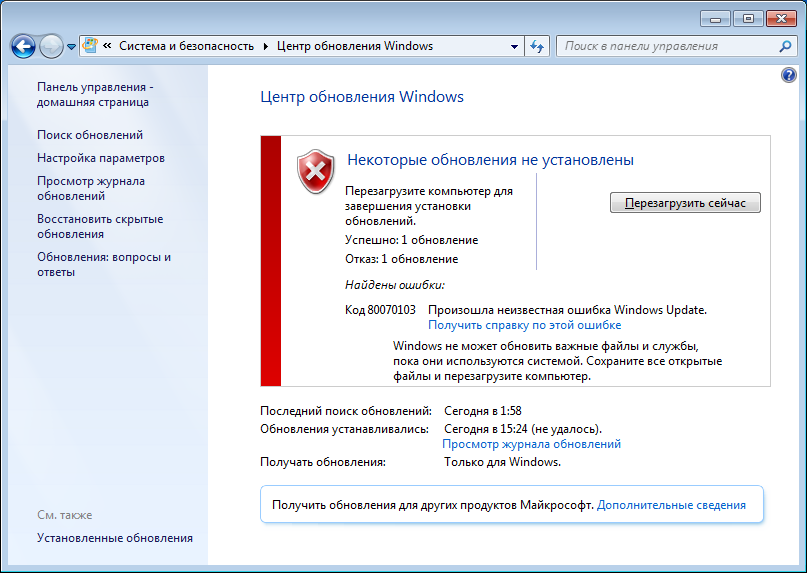Click the Control Panel icon in address bar
The height and width of the screenshot is (573, 807).
(90, 45)
